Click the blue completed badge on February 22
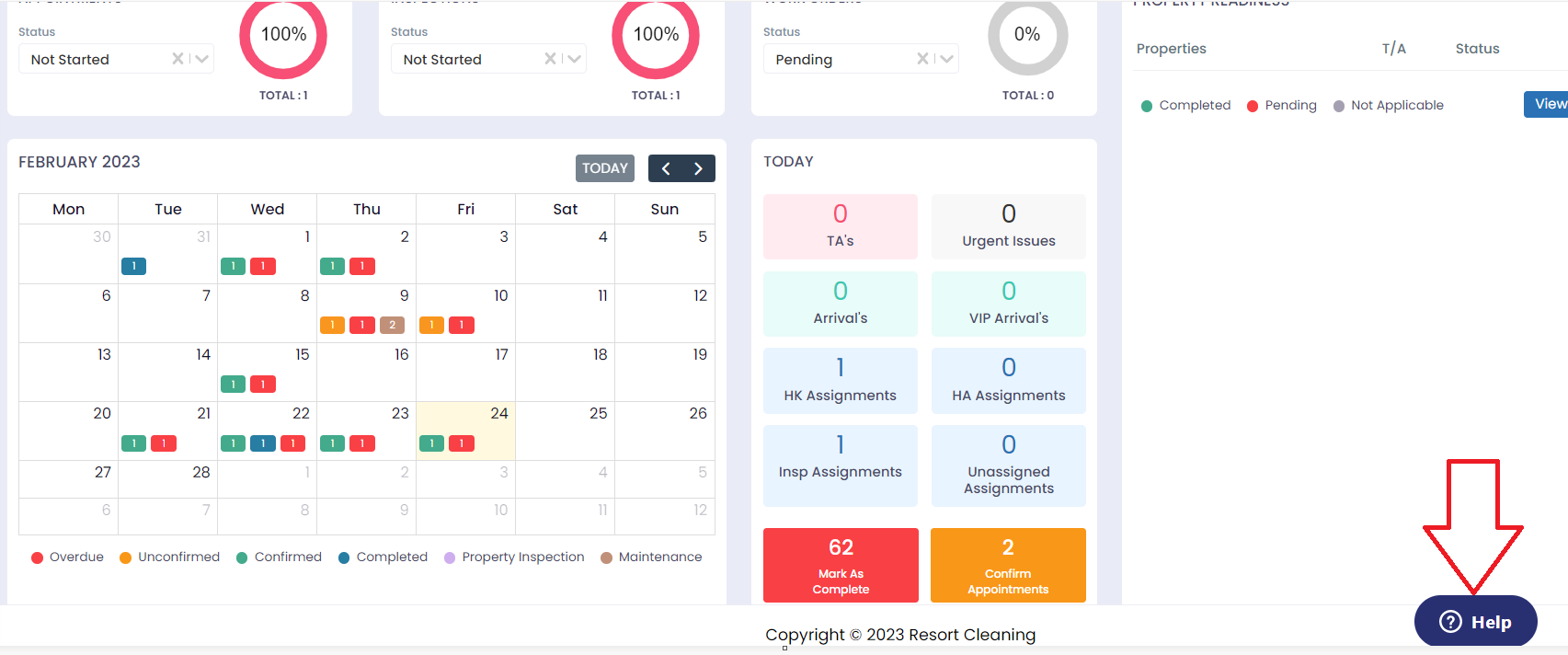The image size is (1568, 655). point(263,443)
